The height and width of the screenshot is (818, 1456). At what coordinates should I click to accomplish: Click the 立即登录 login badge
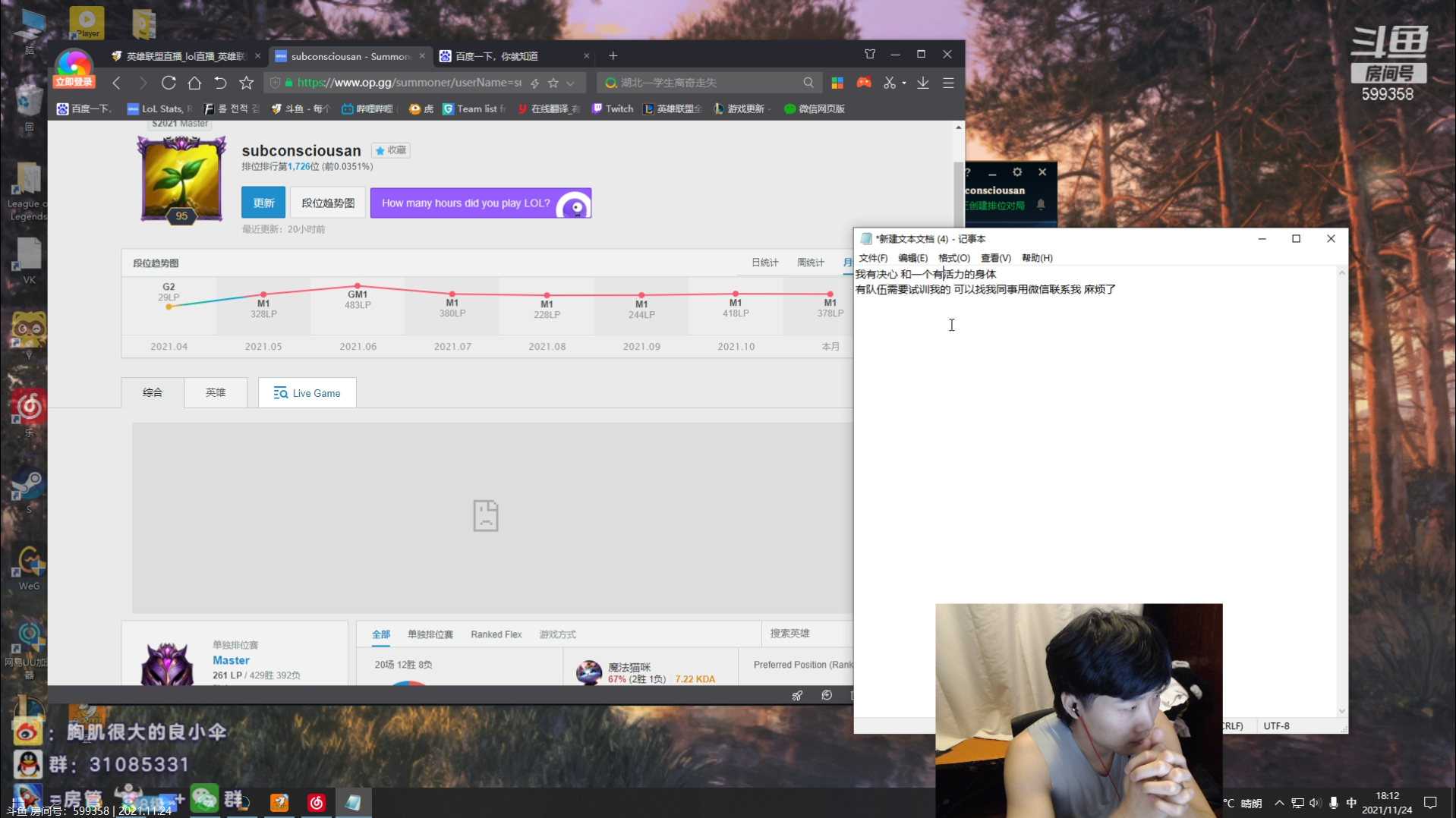[73, 82]
